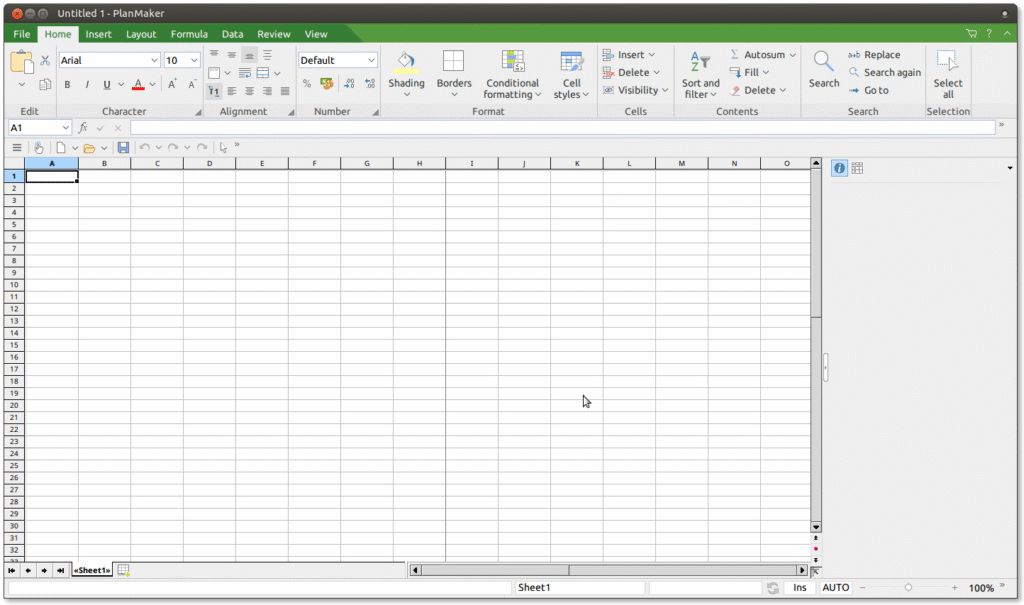1024x605 pixels.
Task: Click the scissors Cut icon
Action: (x=45, y=61)
